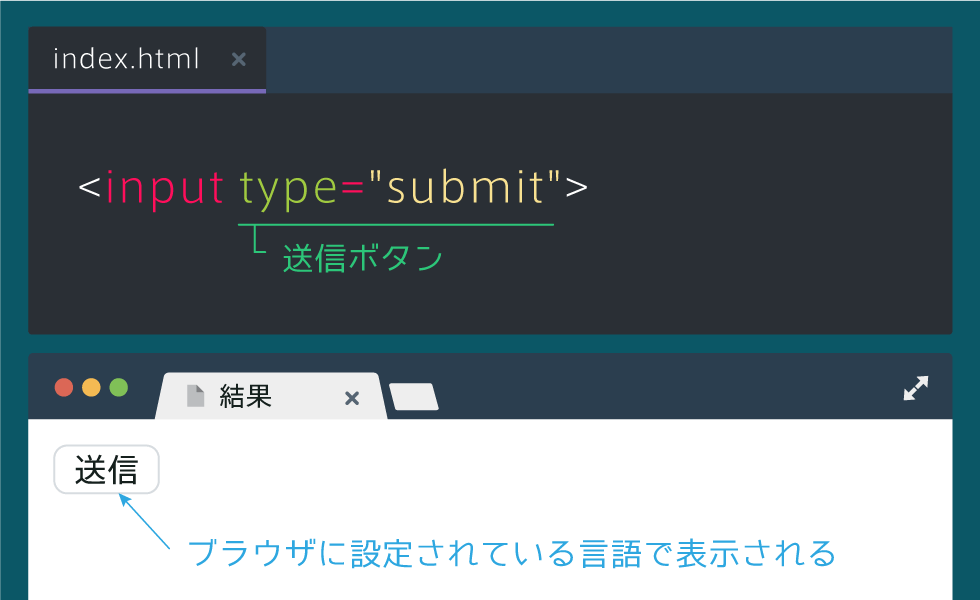Click the "submit" value in the code
Viewport: 980px width, 600px height.
point(465,186)
